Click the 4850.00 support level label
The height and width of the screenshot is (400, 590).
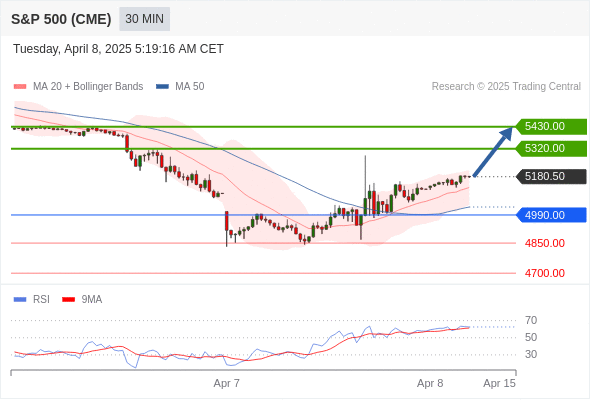tap(545, 243)
